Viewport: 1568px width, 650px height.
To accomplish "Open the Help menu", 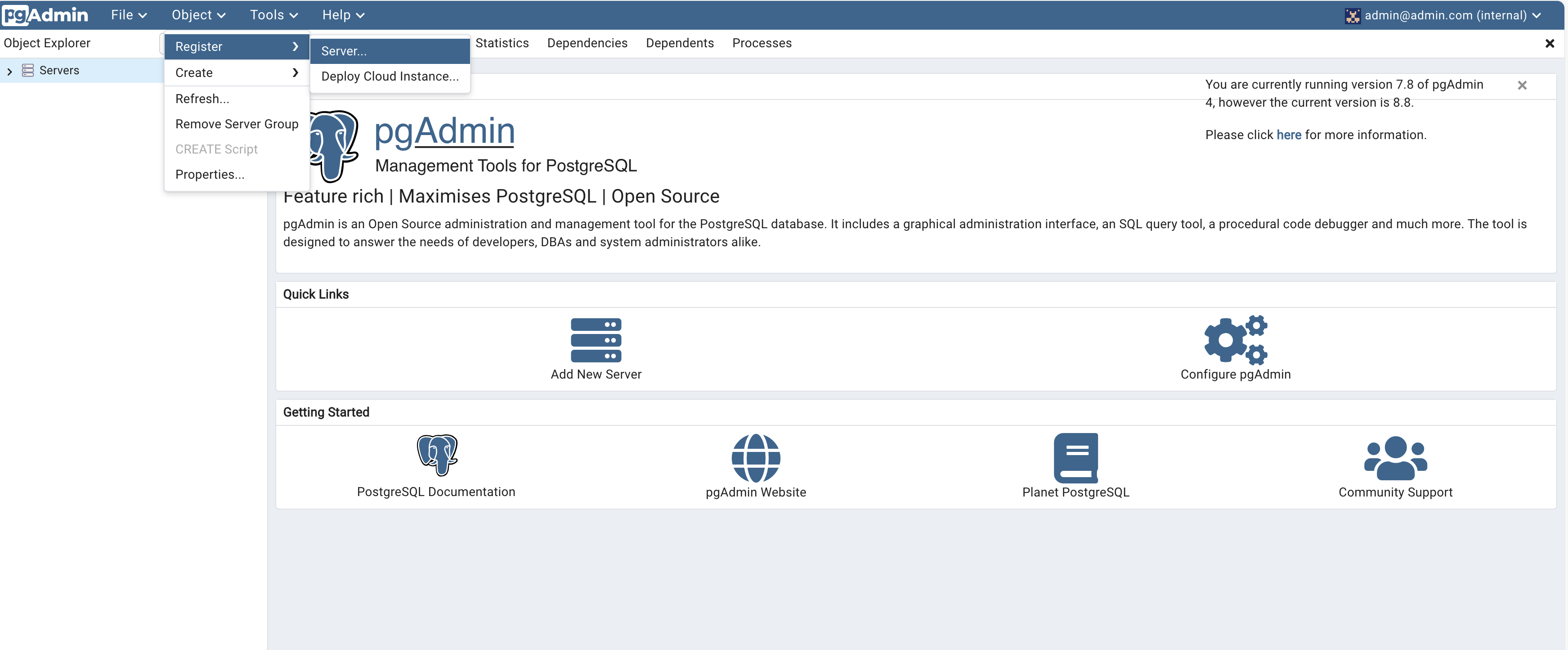I will (x=343, y=14).
